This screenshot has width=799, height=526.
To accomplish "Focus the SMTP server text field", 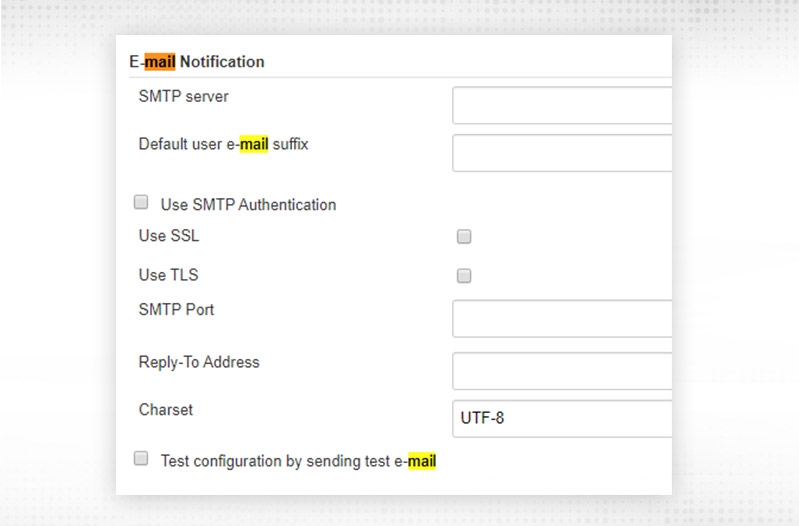I will (561, 105).
